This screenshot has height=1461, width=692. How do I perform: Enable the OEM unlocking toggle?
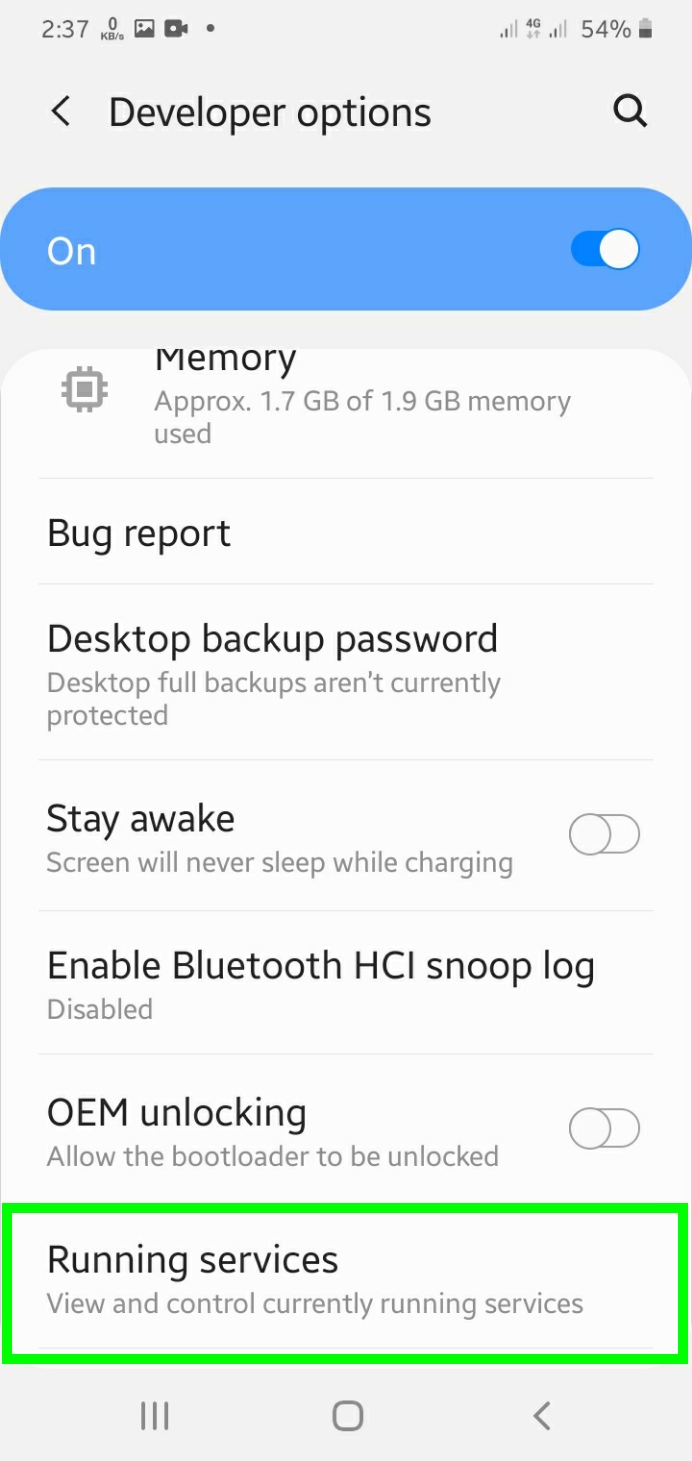tap(604, 1129)
